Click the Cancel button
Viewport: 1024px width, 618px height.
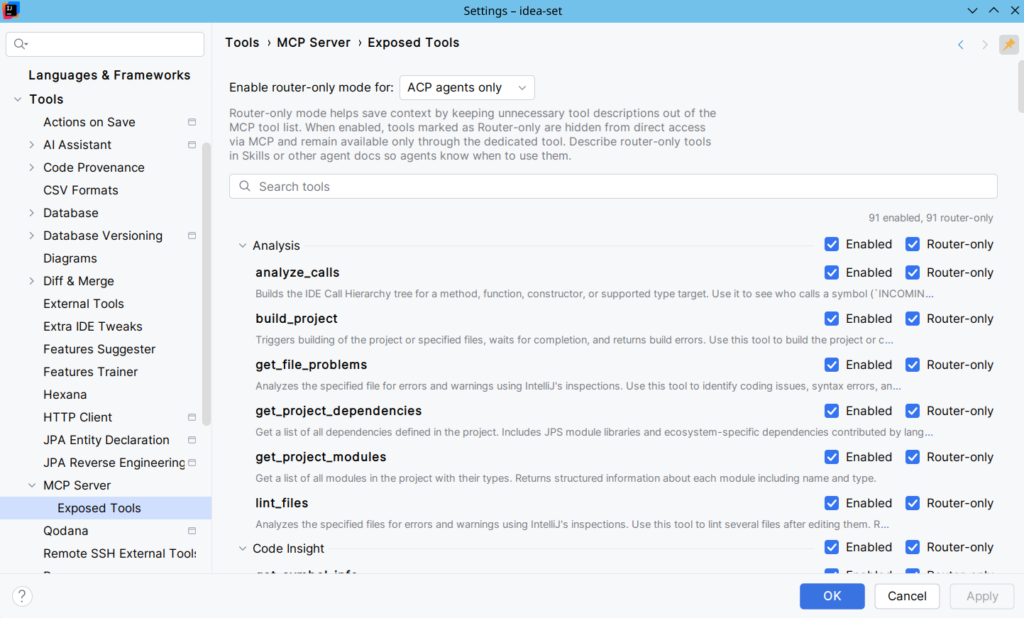[x=906, y=596]
